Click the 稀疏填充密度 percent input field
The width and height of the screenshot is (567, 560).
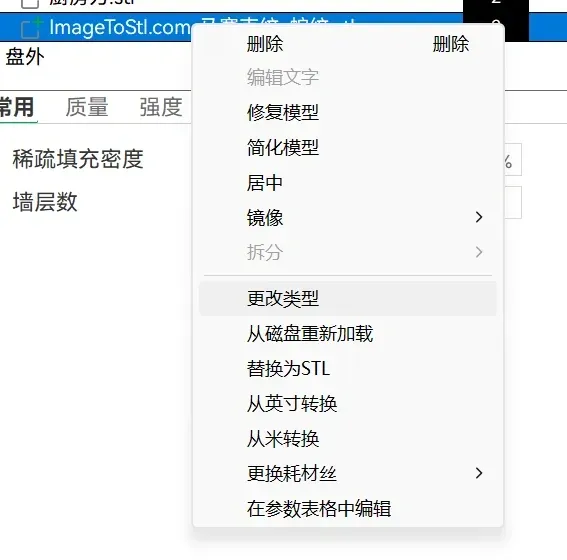[513, 159]
